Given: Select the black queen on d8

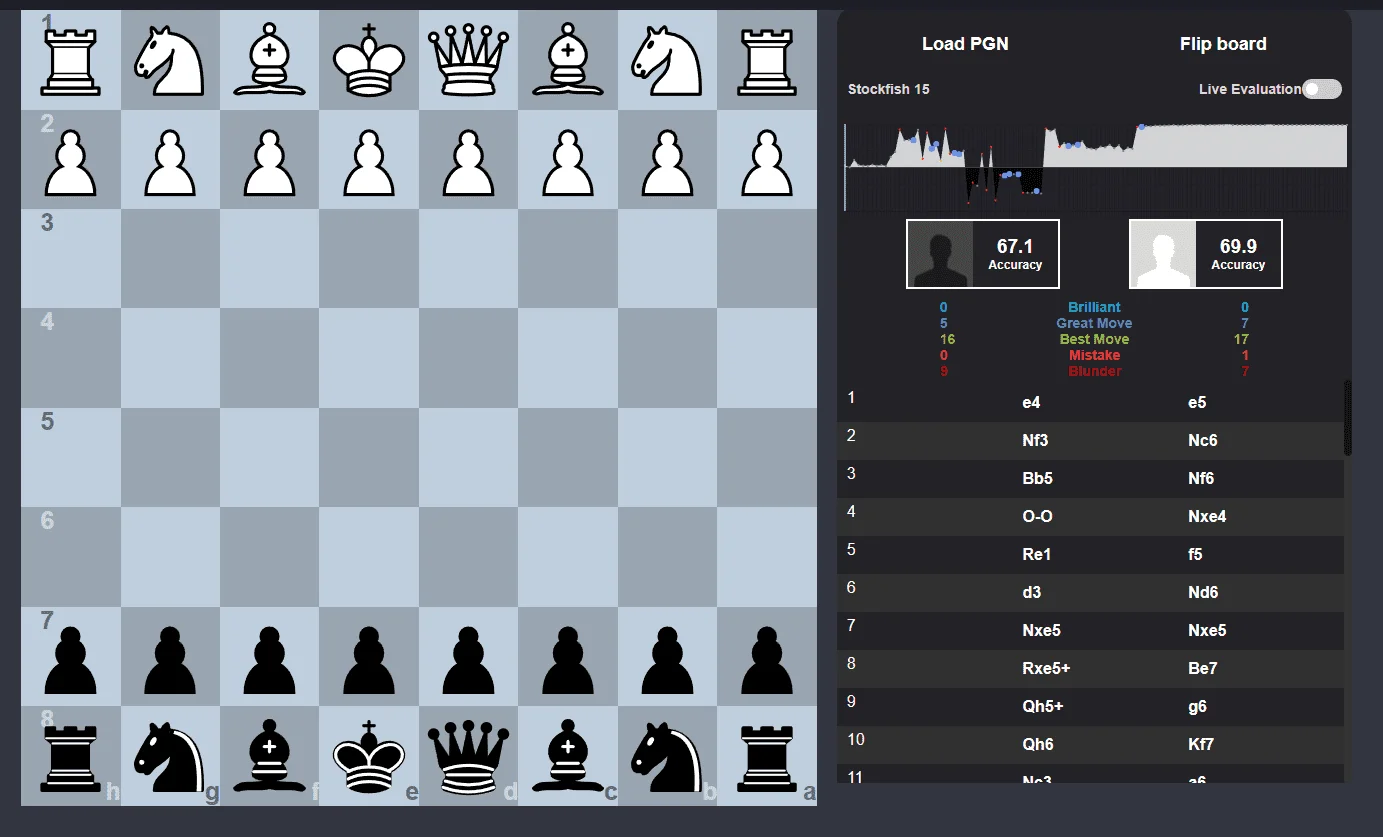Looking at the screenshot, I should (468, 758).
